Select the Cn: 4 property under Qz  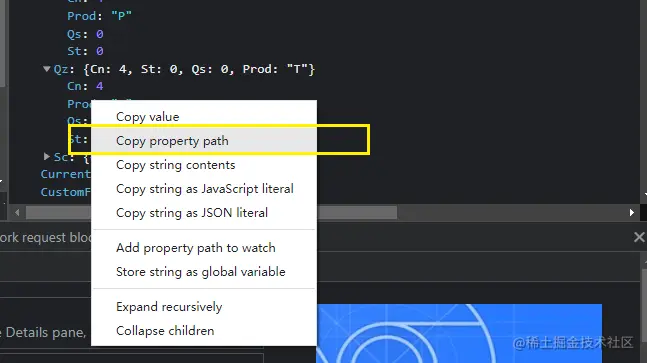(85, 86)
